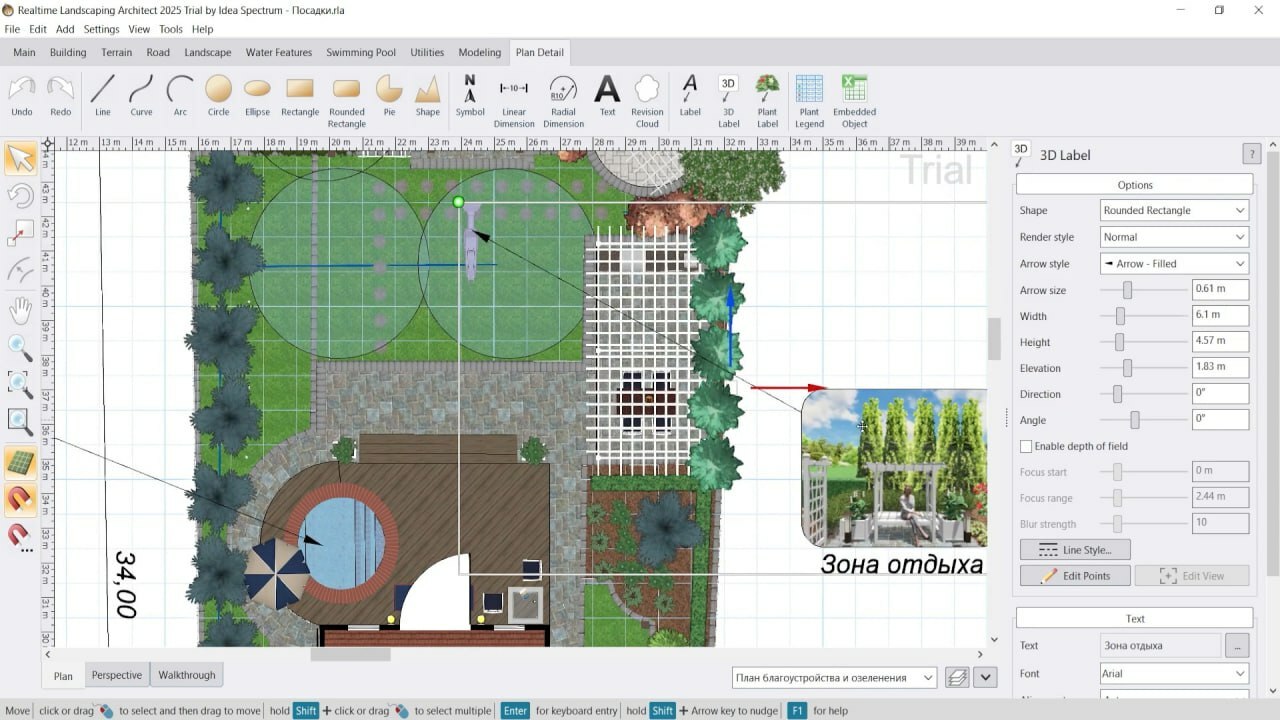Image resolution: width=1280 pixels, height=720 pixels.
Task: Click the Radial Dimension tool
Action: pos(563,101)
